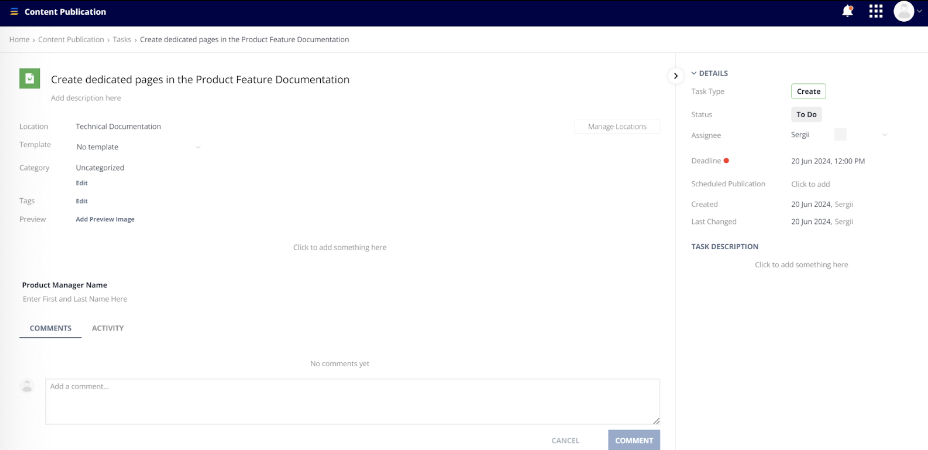This screenshot has width=928, height=450.
Task: Expand the Template dropdown
Action: [198, 148]
